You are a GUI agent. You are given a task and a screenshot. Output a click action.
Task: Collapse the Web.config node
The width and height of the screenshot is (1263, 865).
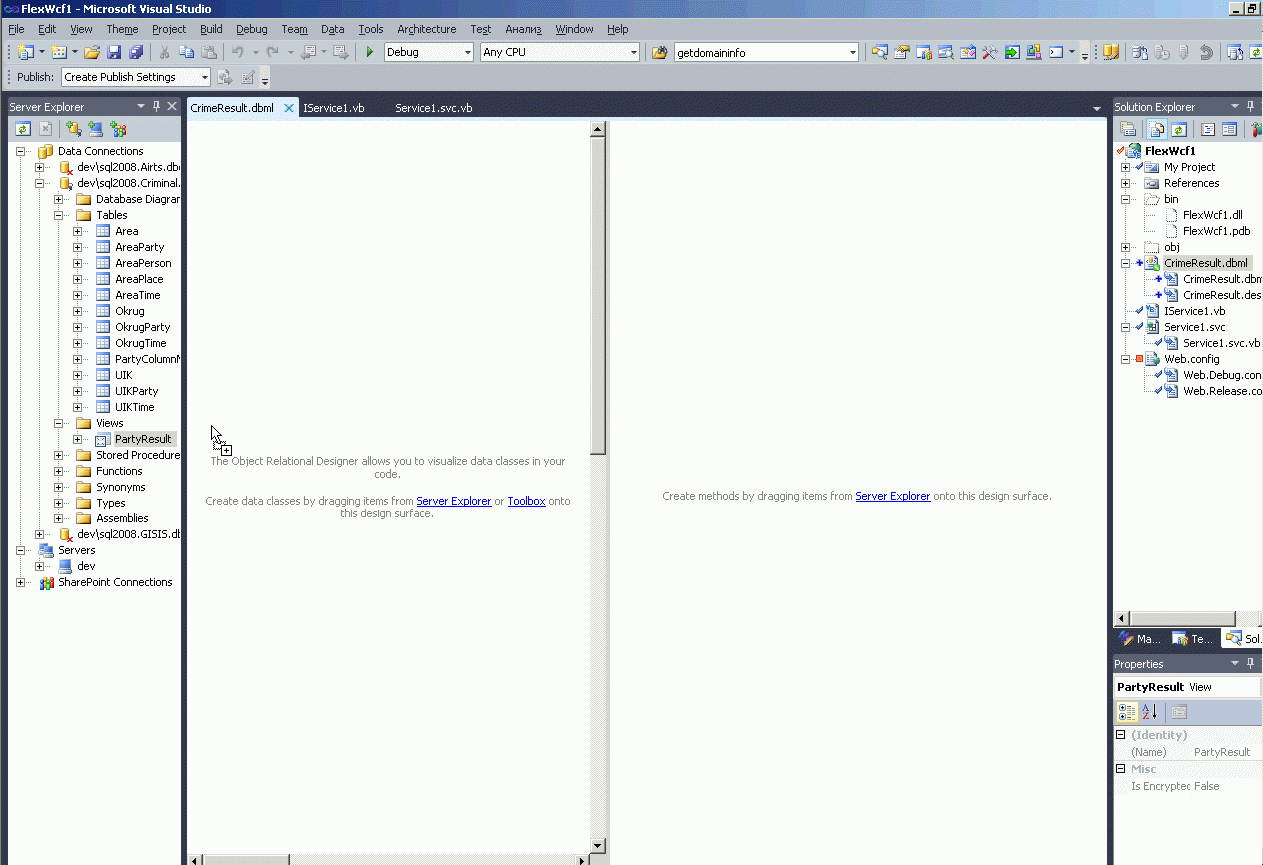point(1126,359)
